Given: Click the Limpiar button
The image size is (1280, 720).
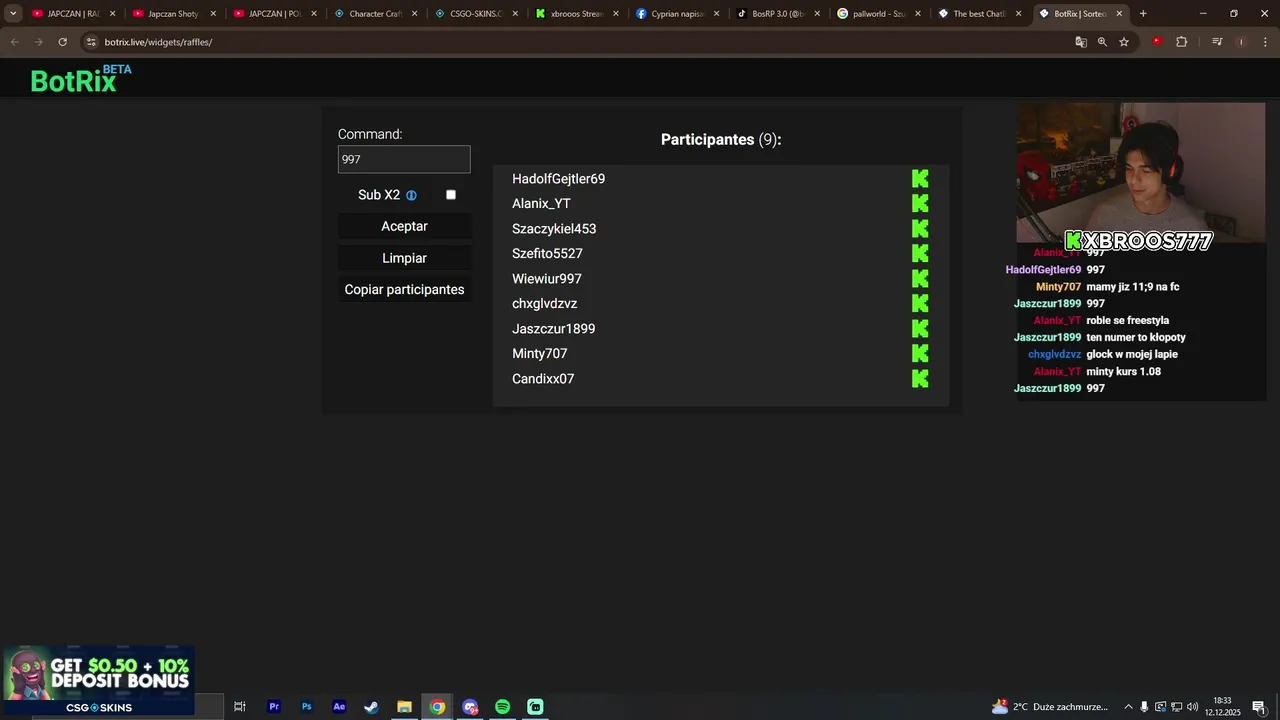Looking at the screenshot, I should click(x=404, y=258).
